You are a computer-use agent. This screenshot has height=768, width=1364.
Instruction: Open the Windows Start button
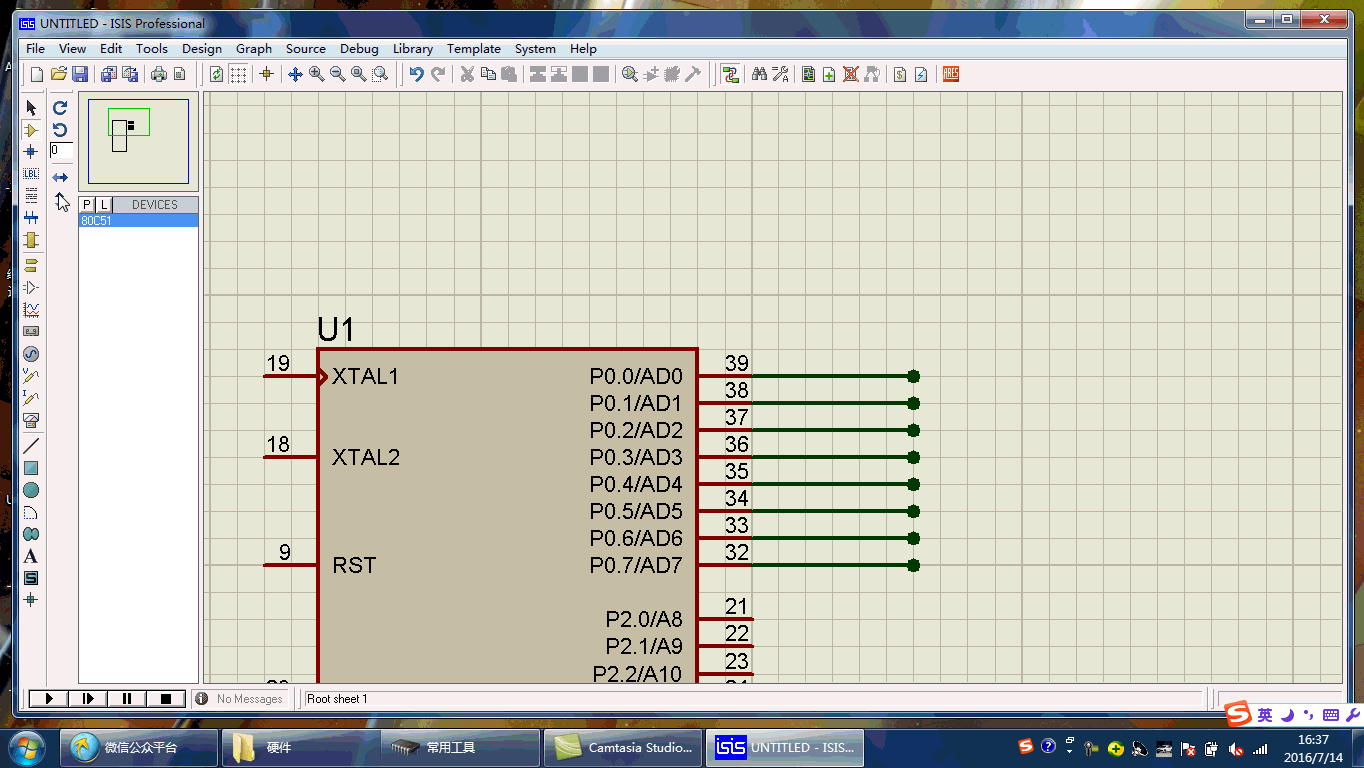tap(26, 747)
